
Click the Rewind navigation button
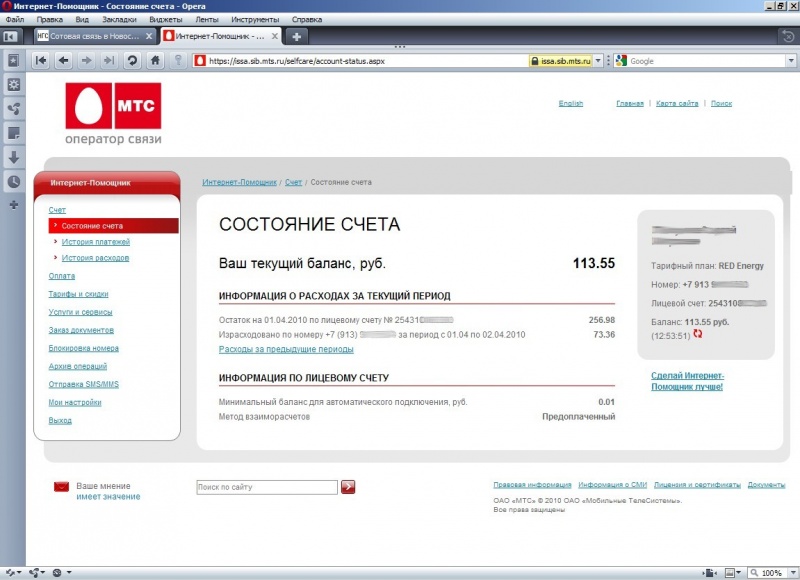pyautogui.click(x=41, y=60)
